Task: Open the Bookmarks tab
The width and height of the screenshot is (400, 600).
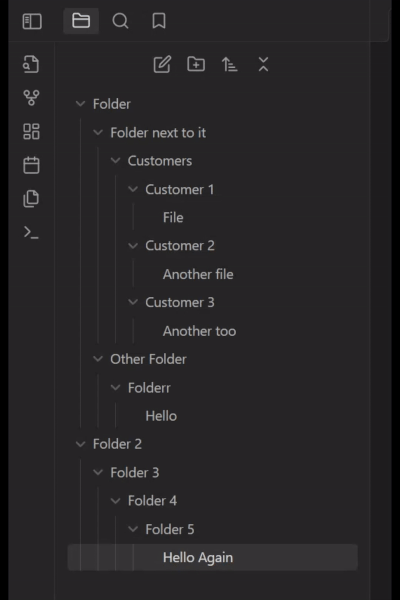Action: point(159,21)
